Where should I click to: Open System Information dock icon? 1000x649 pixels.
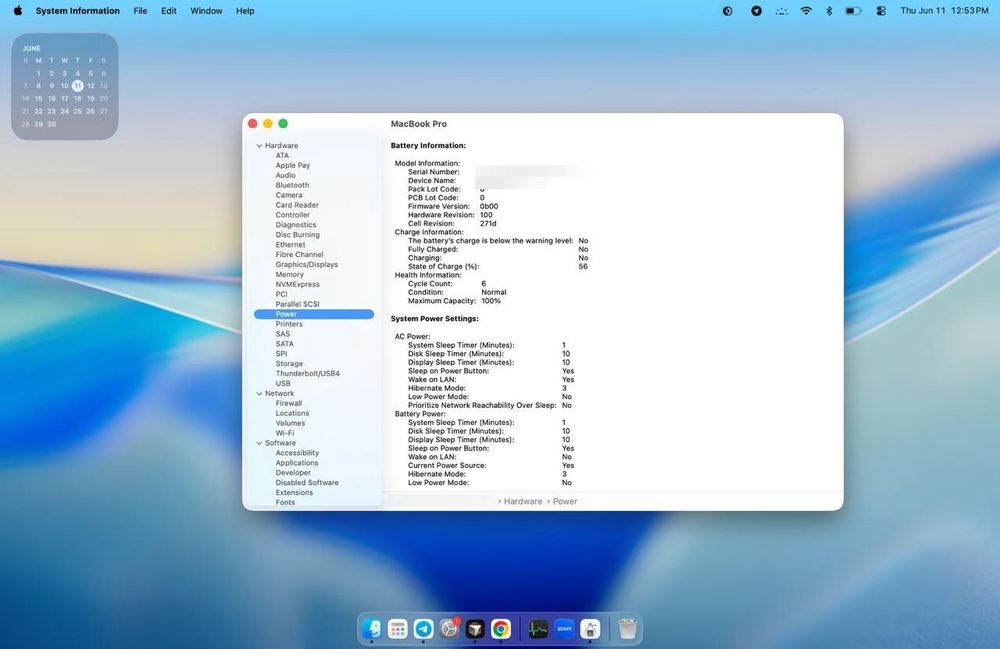590,629
